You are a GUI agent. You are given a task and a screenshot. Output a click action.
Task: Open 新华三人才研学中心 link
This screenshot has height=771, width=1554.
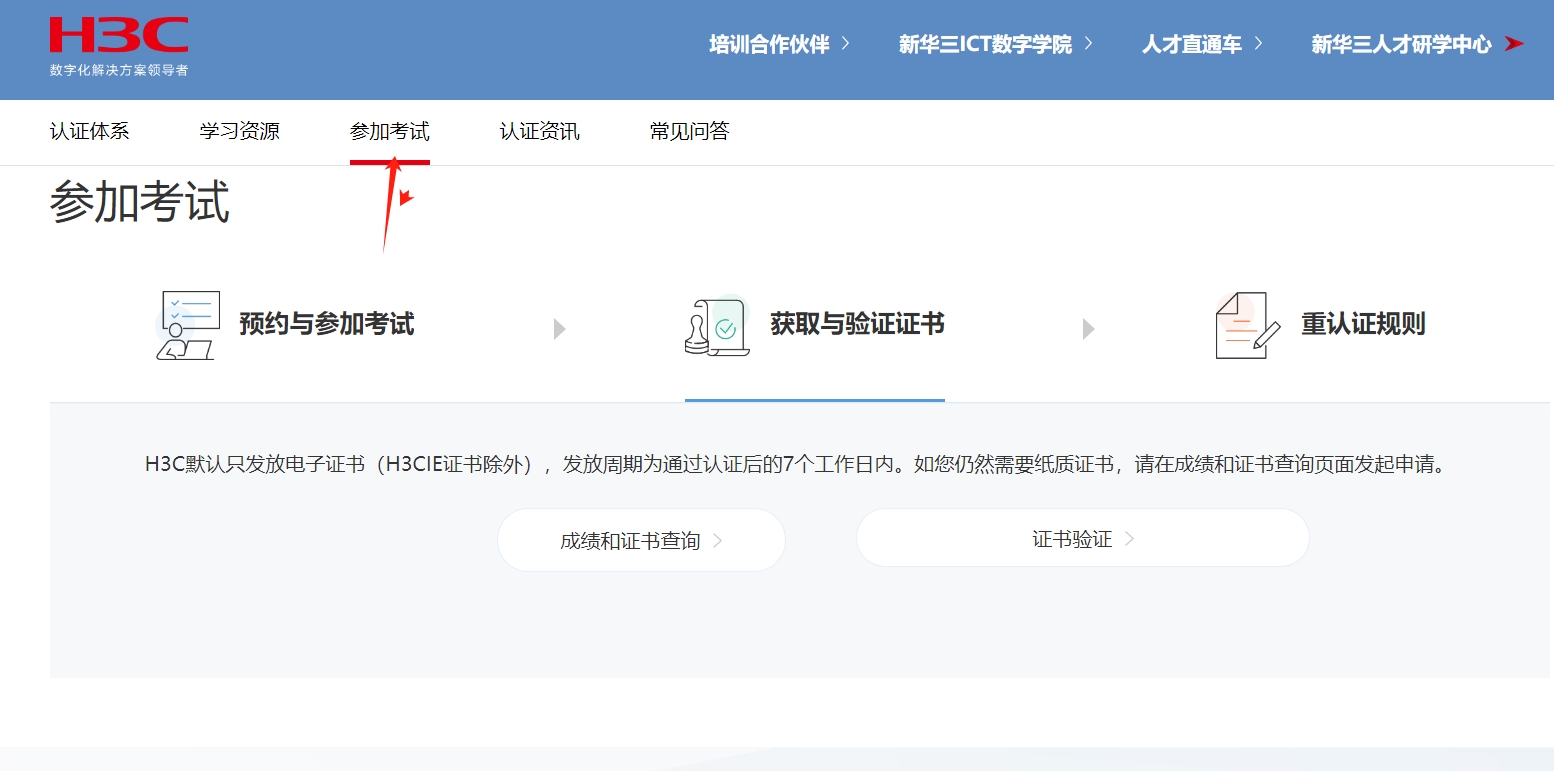point(1401,44)
